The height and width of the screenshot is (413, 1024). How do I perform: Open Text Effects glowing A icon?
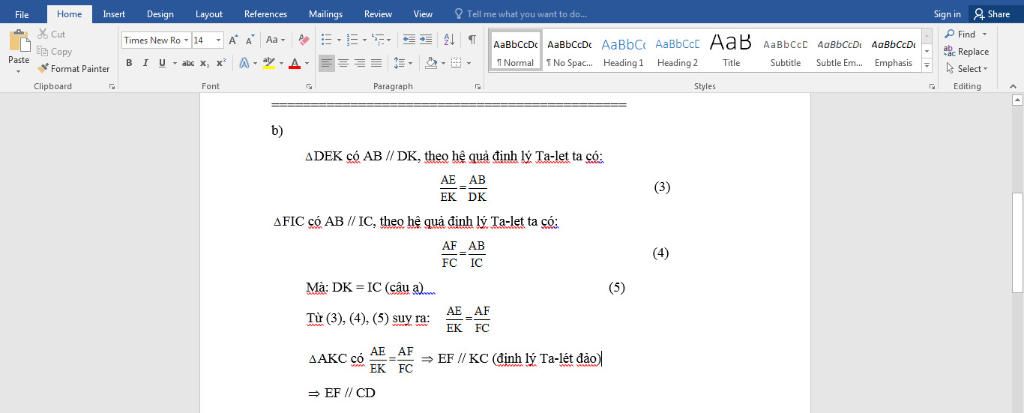[x=244, y=63]
